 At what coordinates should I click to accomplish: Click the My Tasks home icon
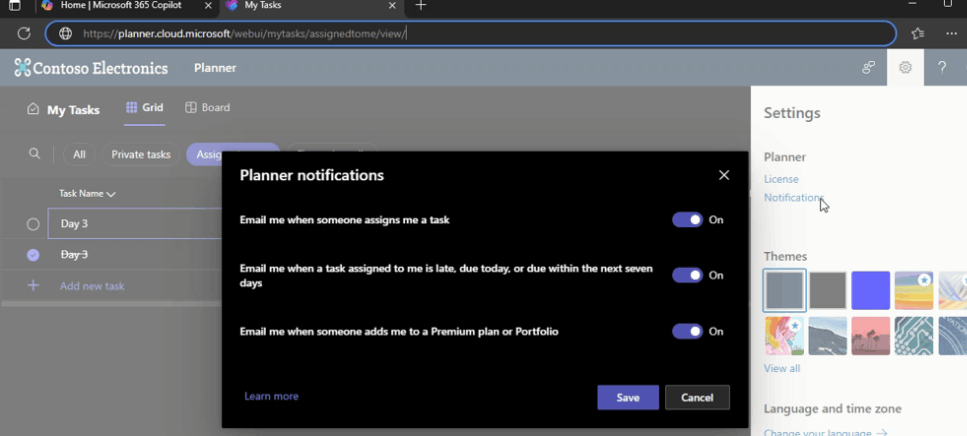click(x=33, y=109)
